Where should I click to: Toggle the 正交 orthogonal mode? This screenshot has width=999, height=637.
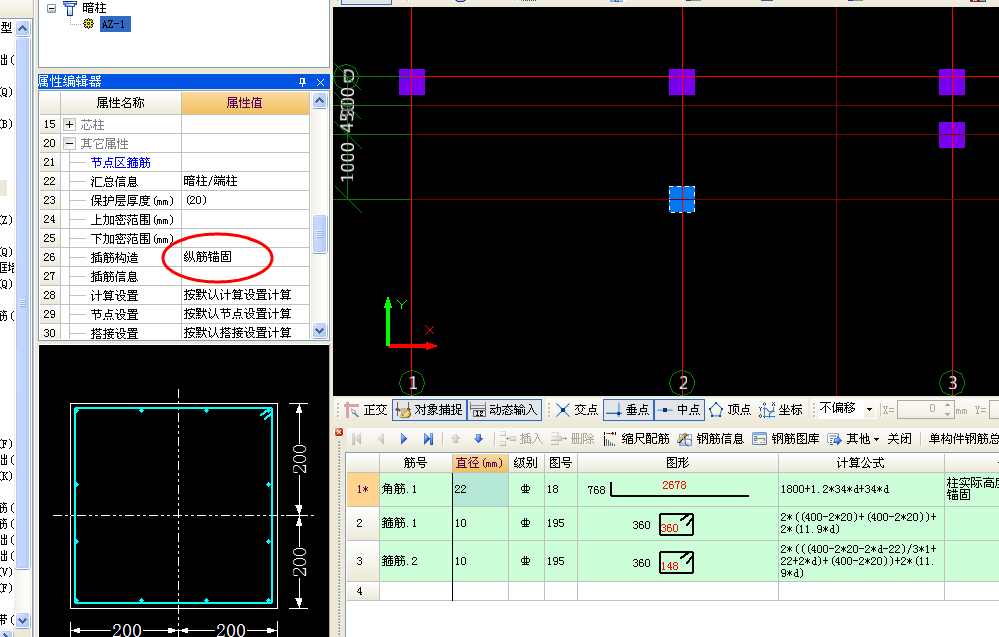366,410
